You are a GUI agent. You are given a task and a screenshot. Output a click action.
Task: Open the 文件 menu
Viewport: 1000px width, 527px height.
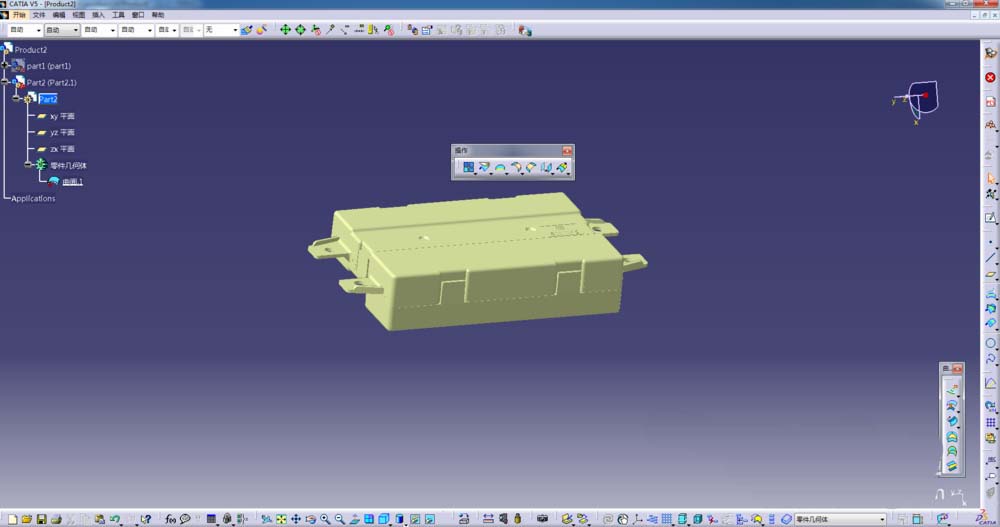[39, 15]
